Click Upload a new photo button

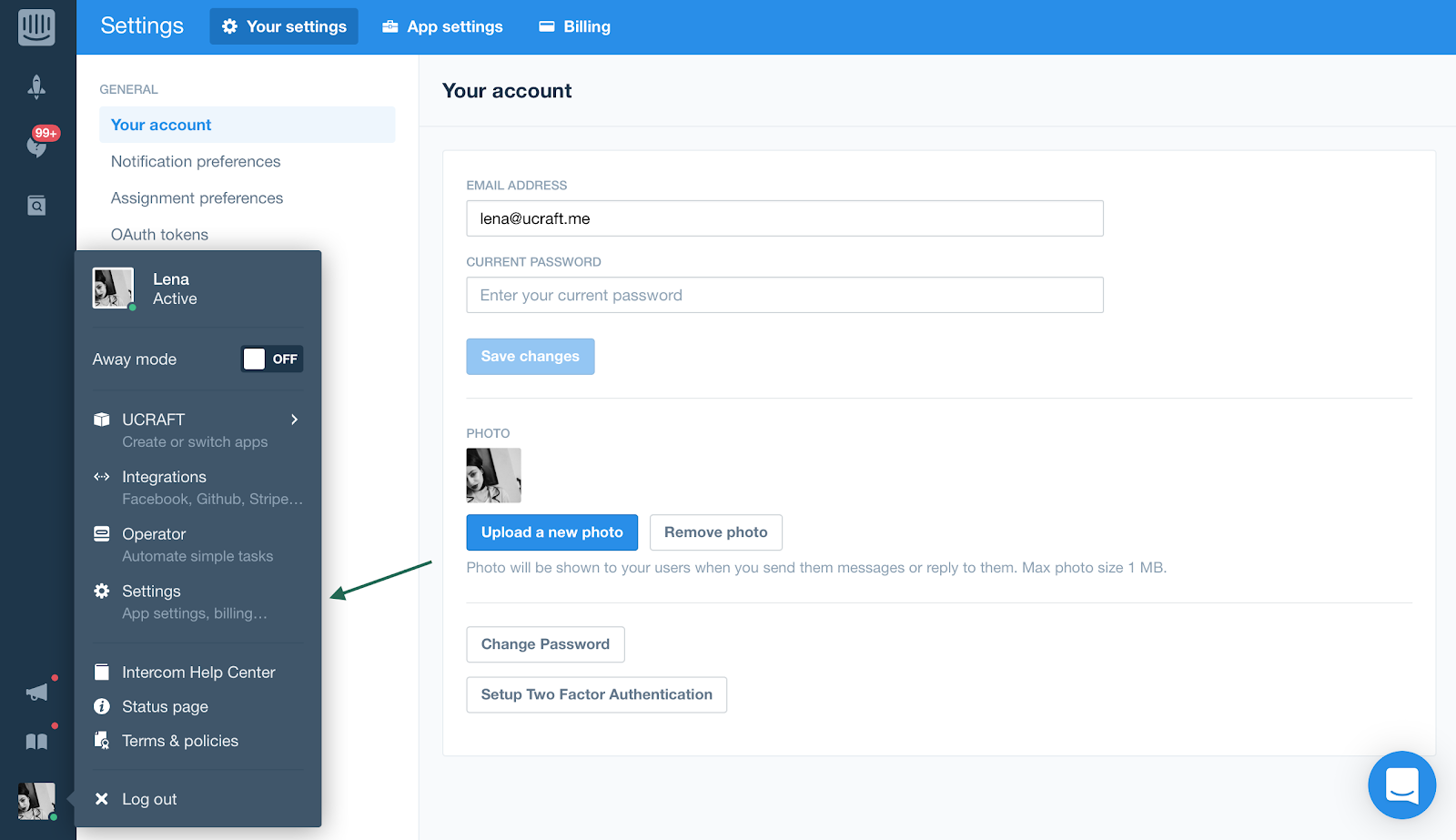click(552, 532)
